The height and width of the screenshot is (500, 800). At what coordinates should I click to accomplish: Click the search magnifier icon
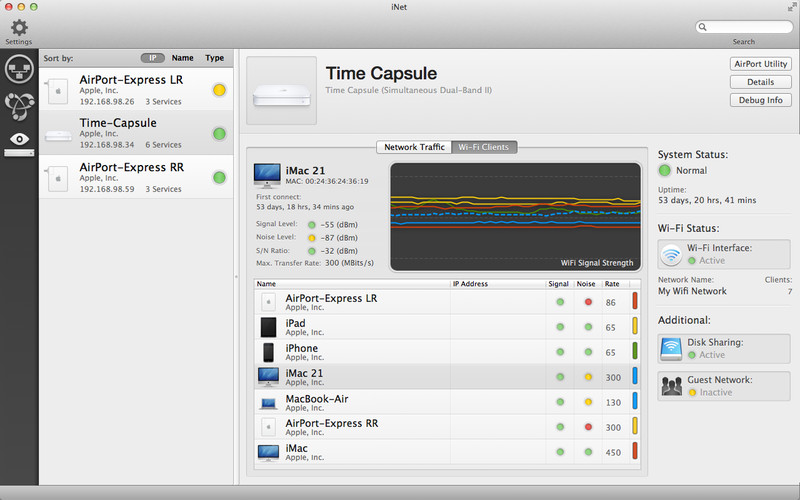coord(703,27)
